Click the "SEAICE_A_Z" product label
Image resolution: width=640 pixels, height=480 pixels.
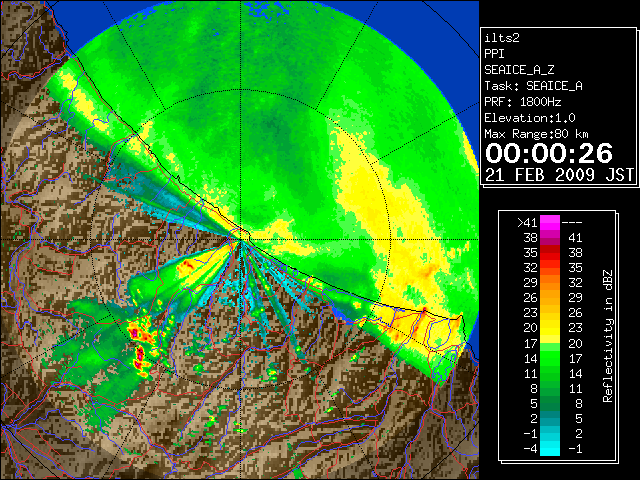pyautogui.click(x=519, y=70)
